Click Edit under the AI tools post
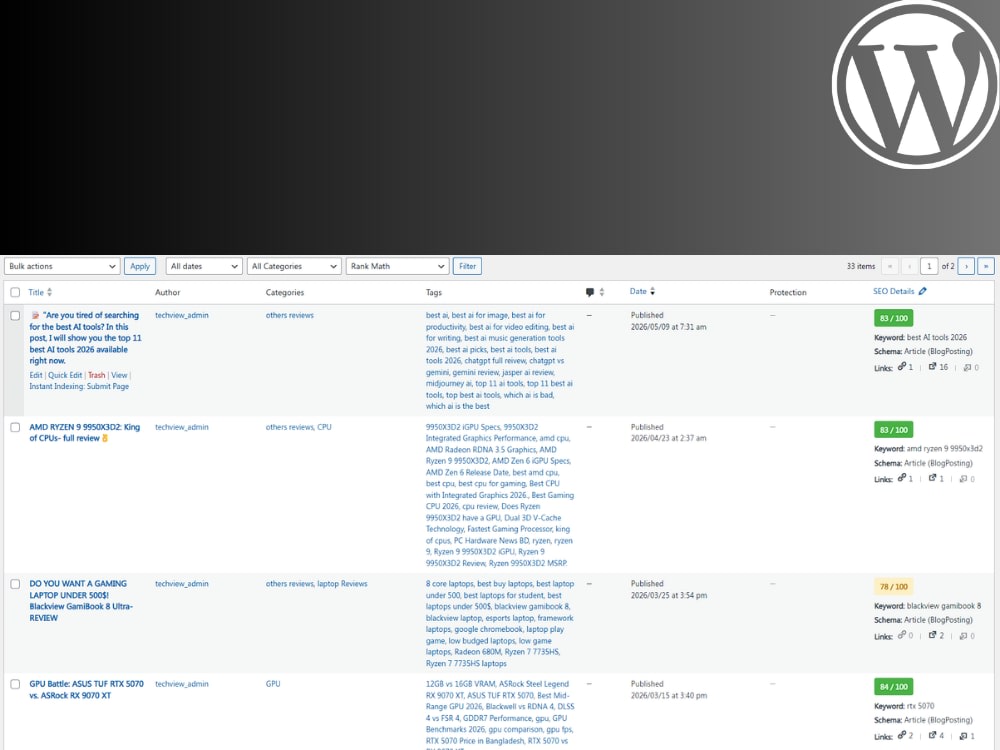 [36, 375]
